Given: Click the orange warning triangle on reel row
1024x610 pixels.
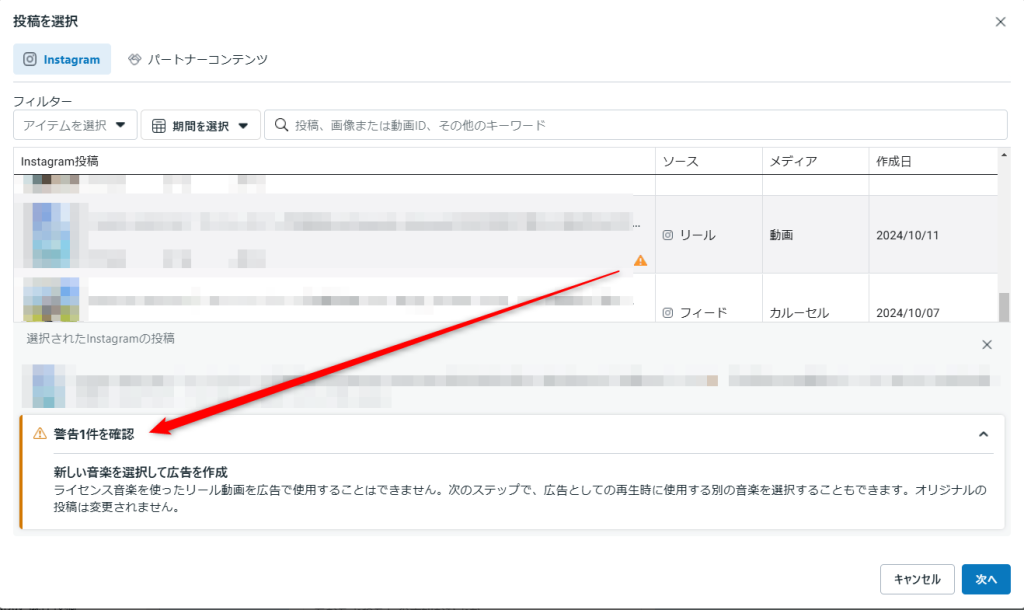Looking at the screenshot, I should click(x=640, y=261).
